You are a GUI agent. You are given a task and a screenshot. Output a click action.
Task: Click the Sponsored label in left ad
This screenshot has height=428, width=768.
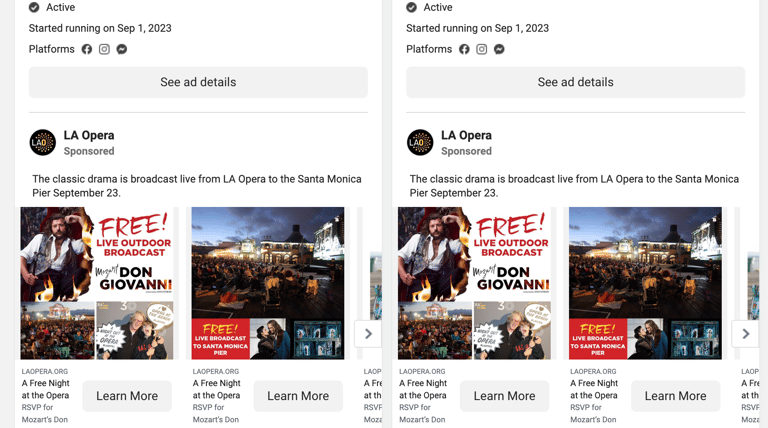click(x=89, y=151)
